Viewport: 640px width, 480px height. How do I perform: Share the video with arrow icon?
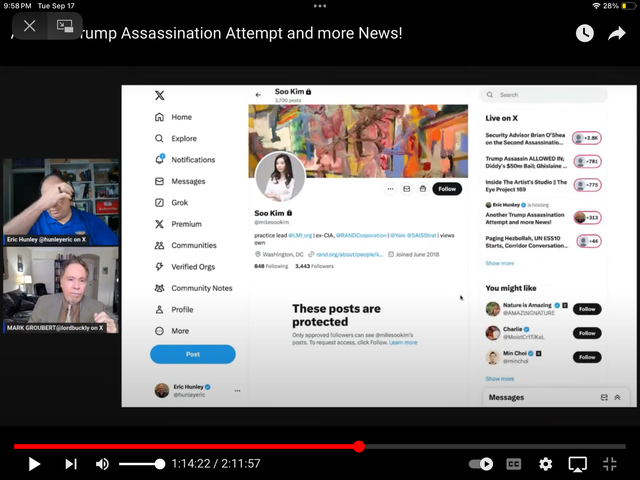click(616, 33)
